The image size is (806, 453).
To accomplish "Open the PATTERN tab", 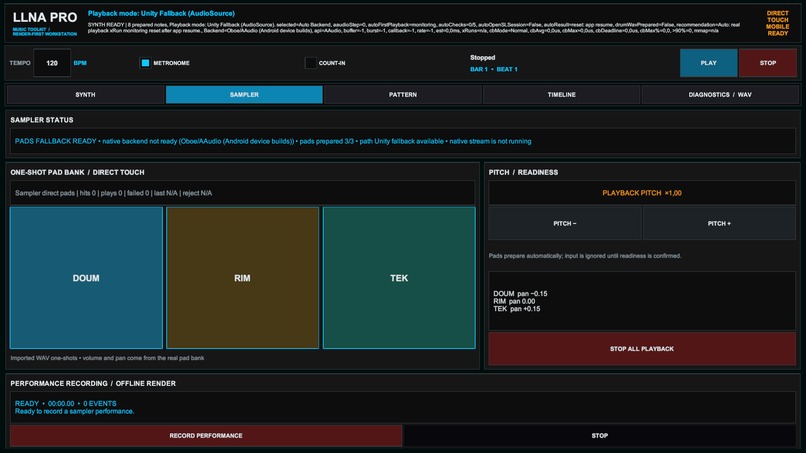I will [403, 95].
